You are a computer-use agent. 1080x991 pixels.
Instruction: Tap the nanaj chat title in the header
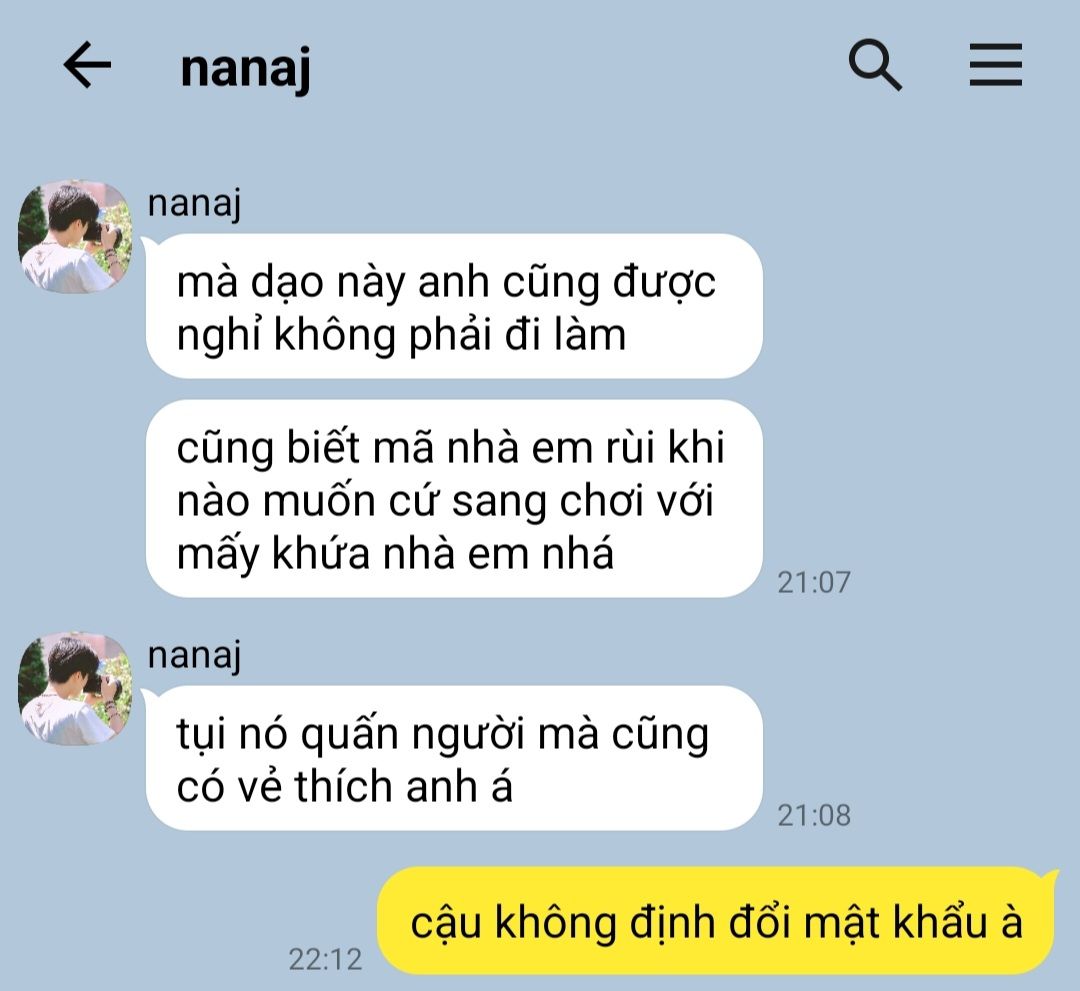(245, 67)
